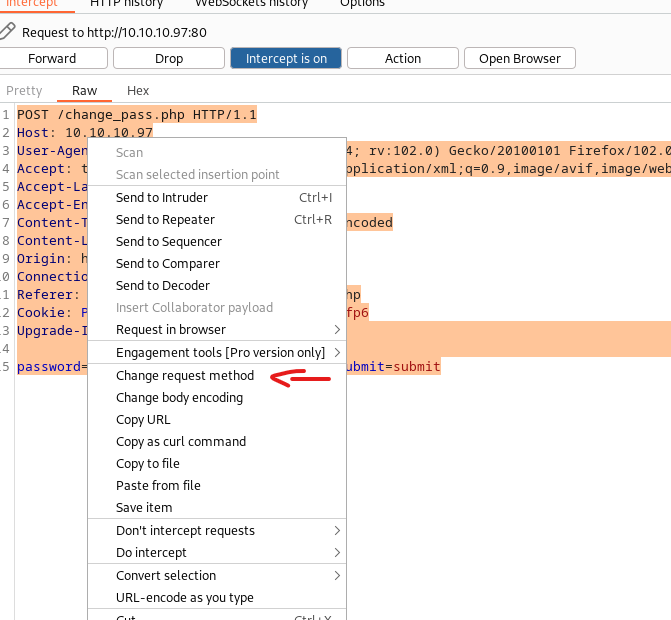Choose Send to Decoder
Image resolution: width=671 pixels, height=620 pixels.
[217, 285]
